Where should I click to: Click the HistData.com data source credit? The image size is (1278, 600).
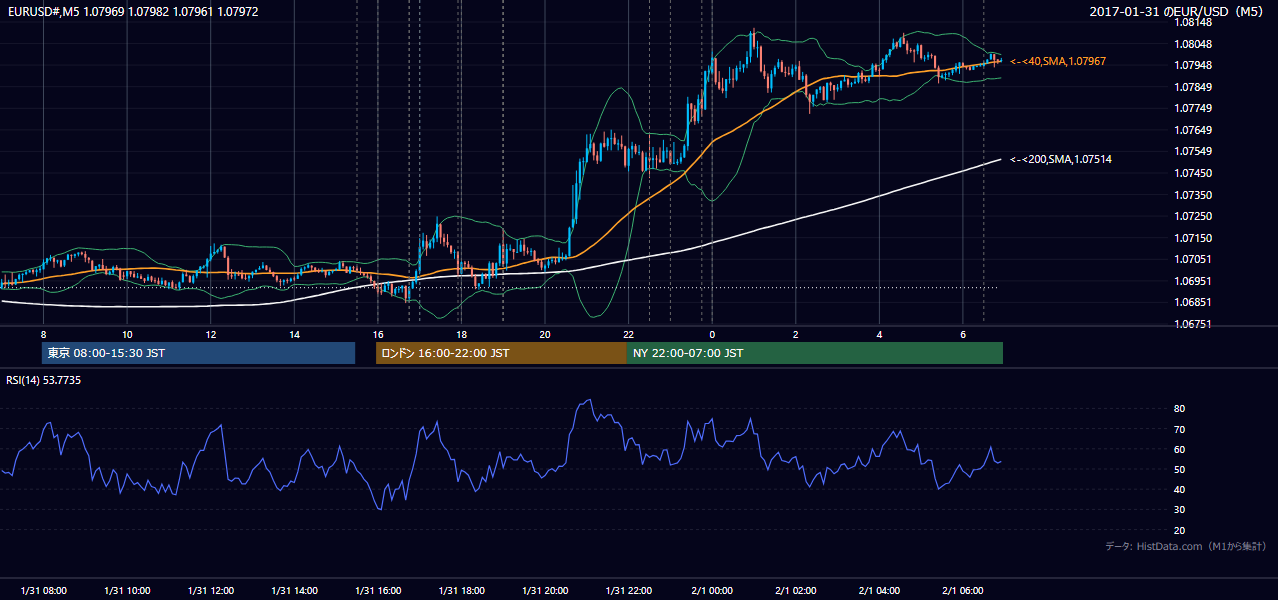point(1186,546)
